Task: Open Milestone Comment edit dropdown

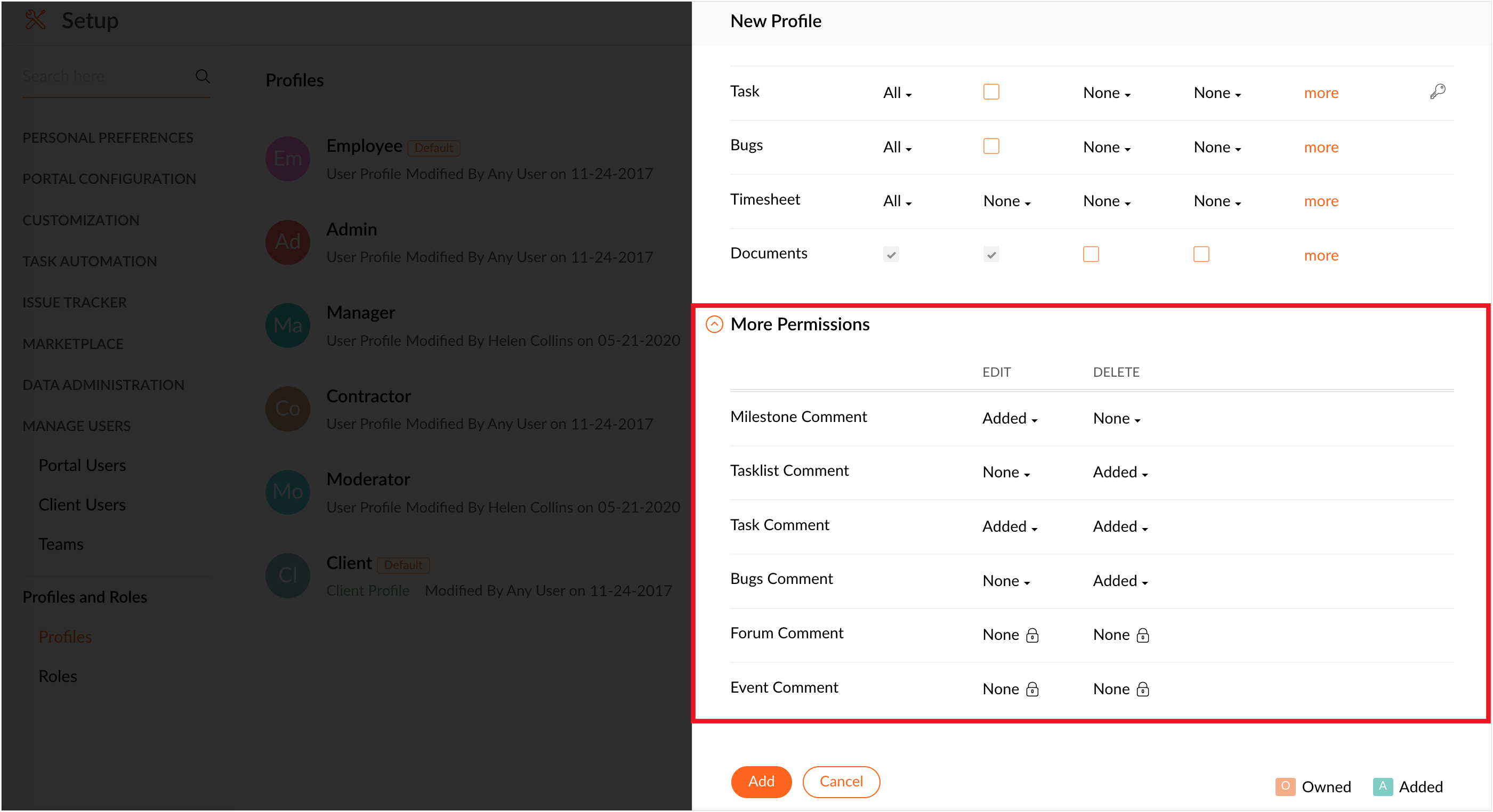Action: 1010,419
